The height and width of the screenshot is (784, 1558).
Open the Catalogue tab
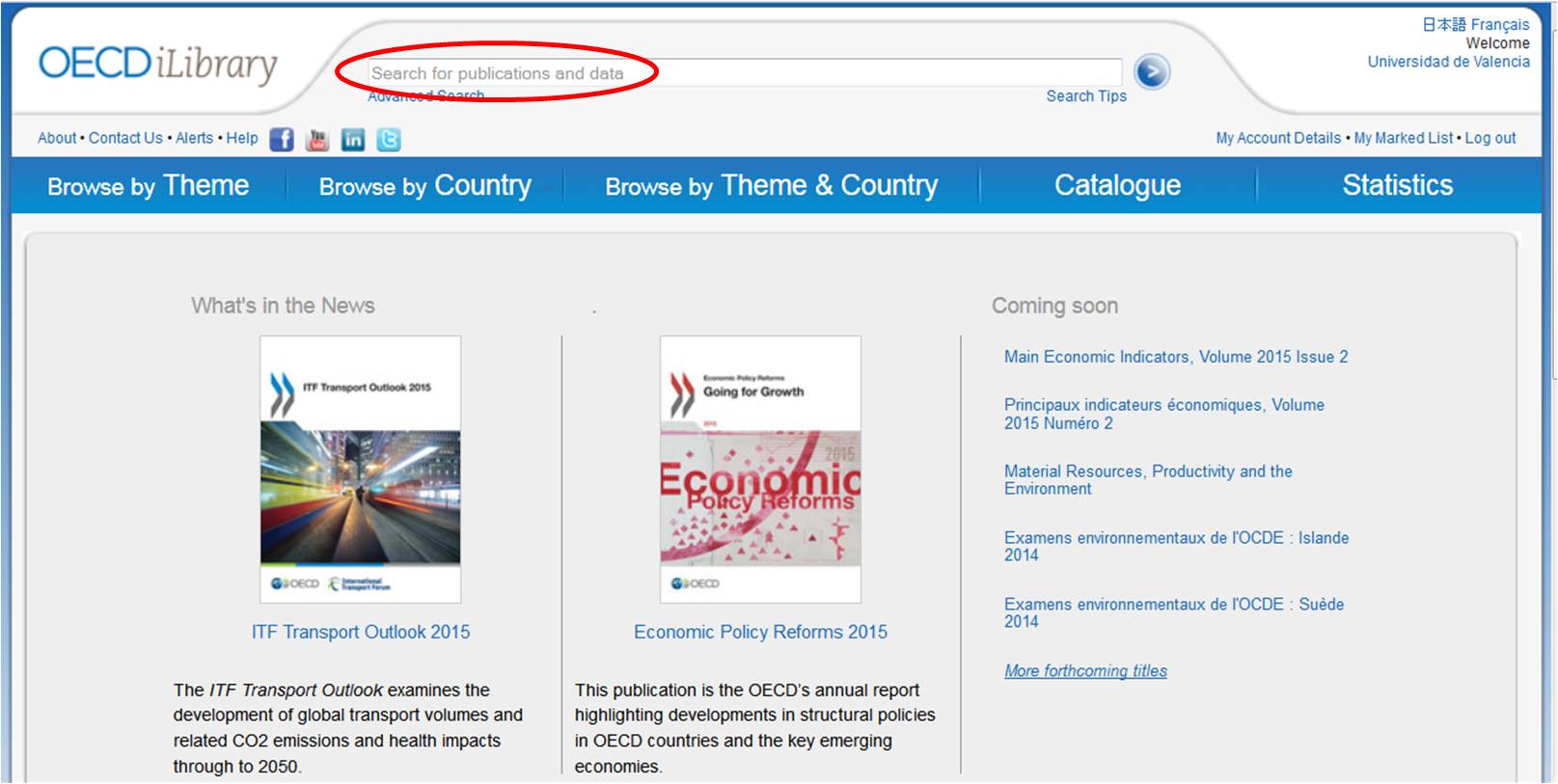pyautogui.click(x=1117, y=185)
